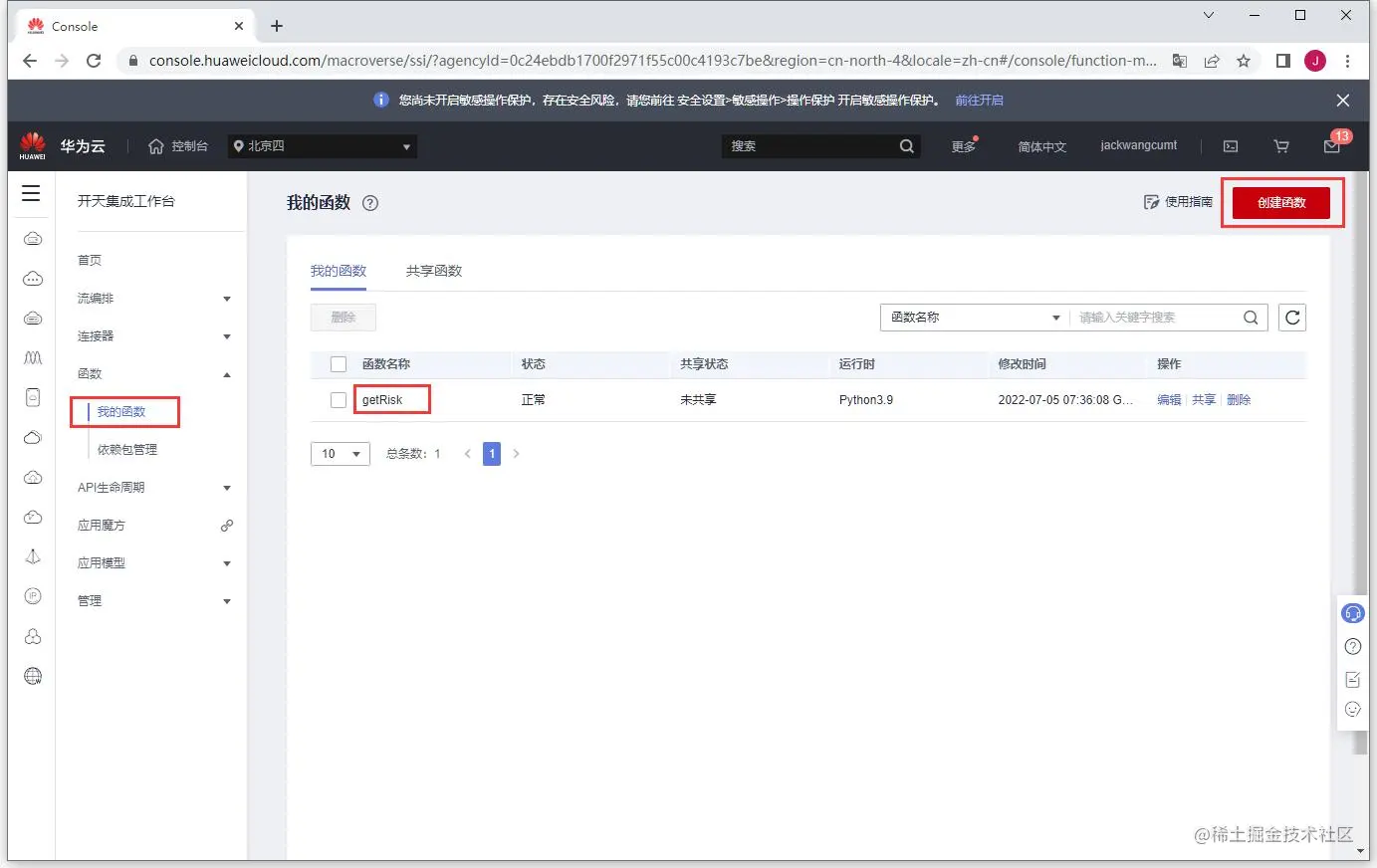The image size is (1377, 868).
Task: Select the 我的函数 tab
Action: pyautogui.click(x=339, y=271)
